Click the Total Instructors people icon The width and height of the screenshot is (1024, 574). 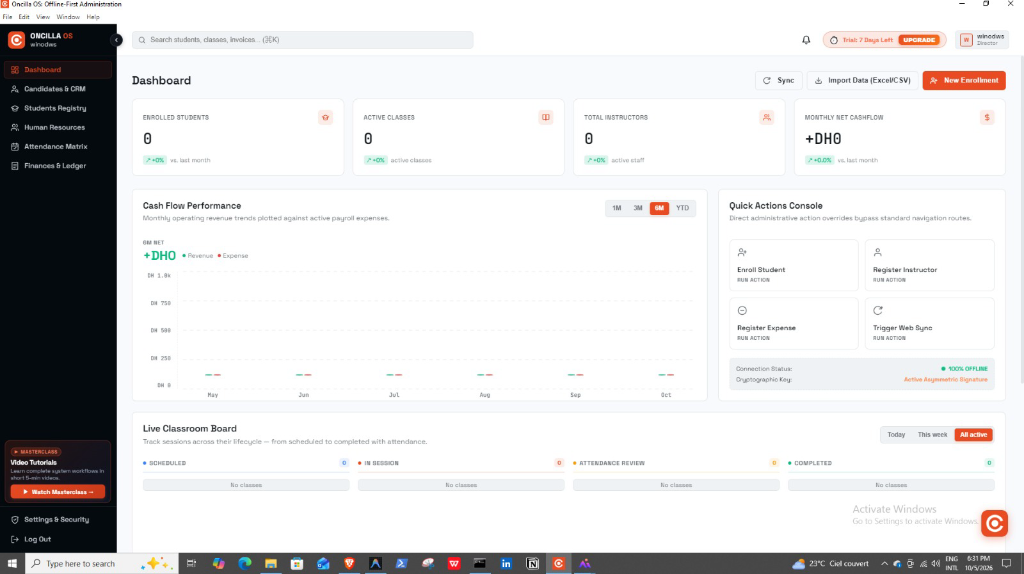pyautogui.click(x=767, y=118)
